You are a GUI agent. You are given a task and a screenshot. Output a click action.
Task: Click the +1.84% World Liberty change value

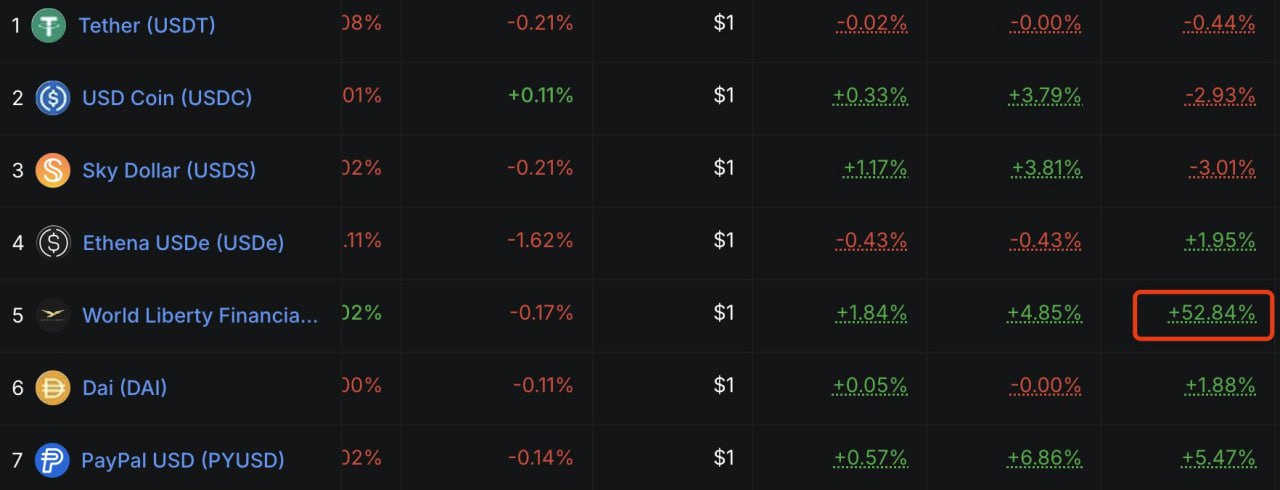point(871,314)
